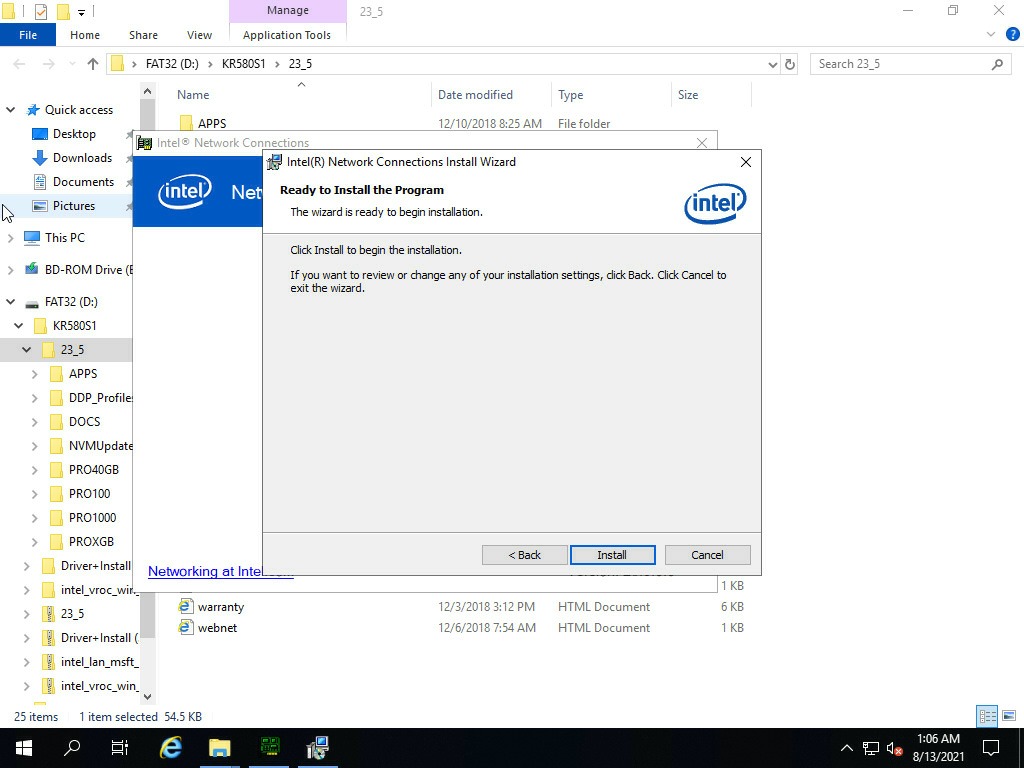Viewport: 1024px width, 768px height.
Task: Select the PRO1000 folder in tree
Action: (92, 518)
